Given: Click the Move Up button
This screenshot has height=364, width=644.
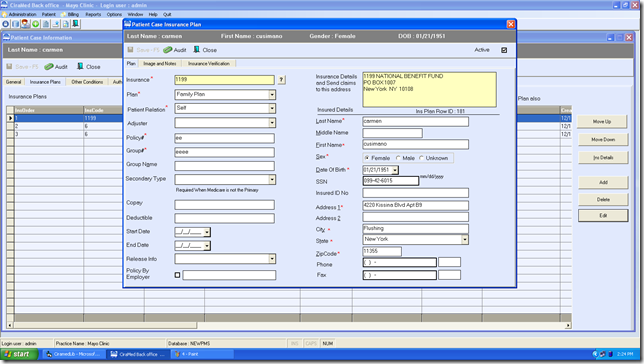Looking at the screenshot, I should click(602, 122).
